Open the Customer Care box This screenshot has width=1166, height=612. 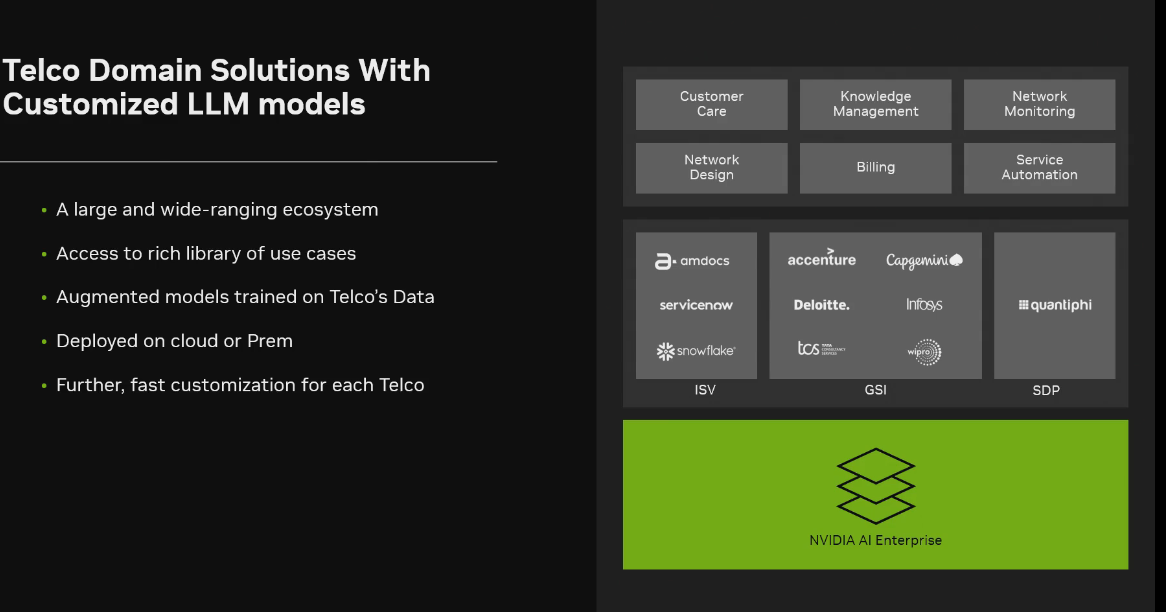tap(712, 104)
